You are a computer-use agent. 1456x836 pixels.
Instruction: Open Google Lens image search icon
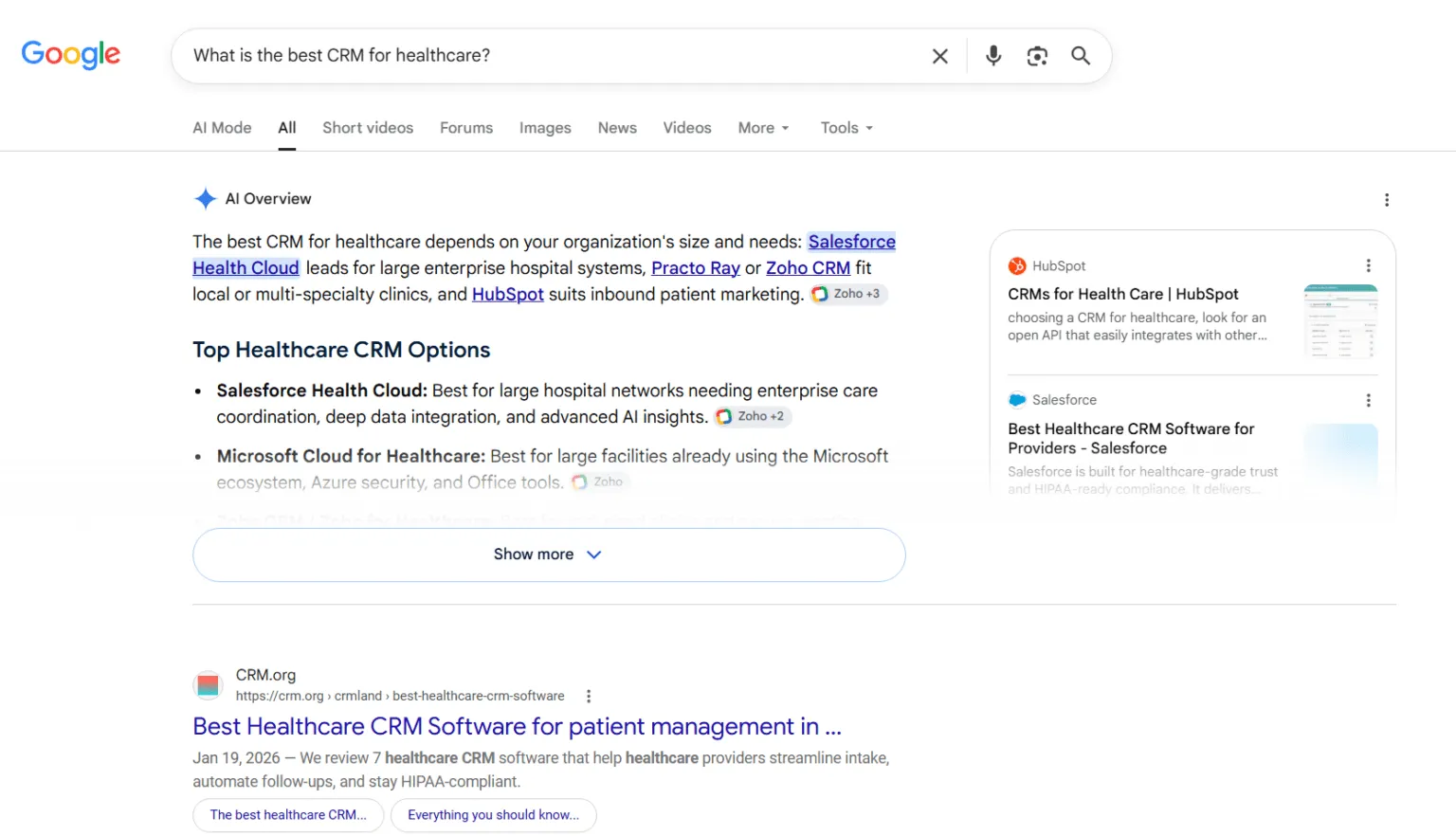point(1037,56)
